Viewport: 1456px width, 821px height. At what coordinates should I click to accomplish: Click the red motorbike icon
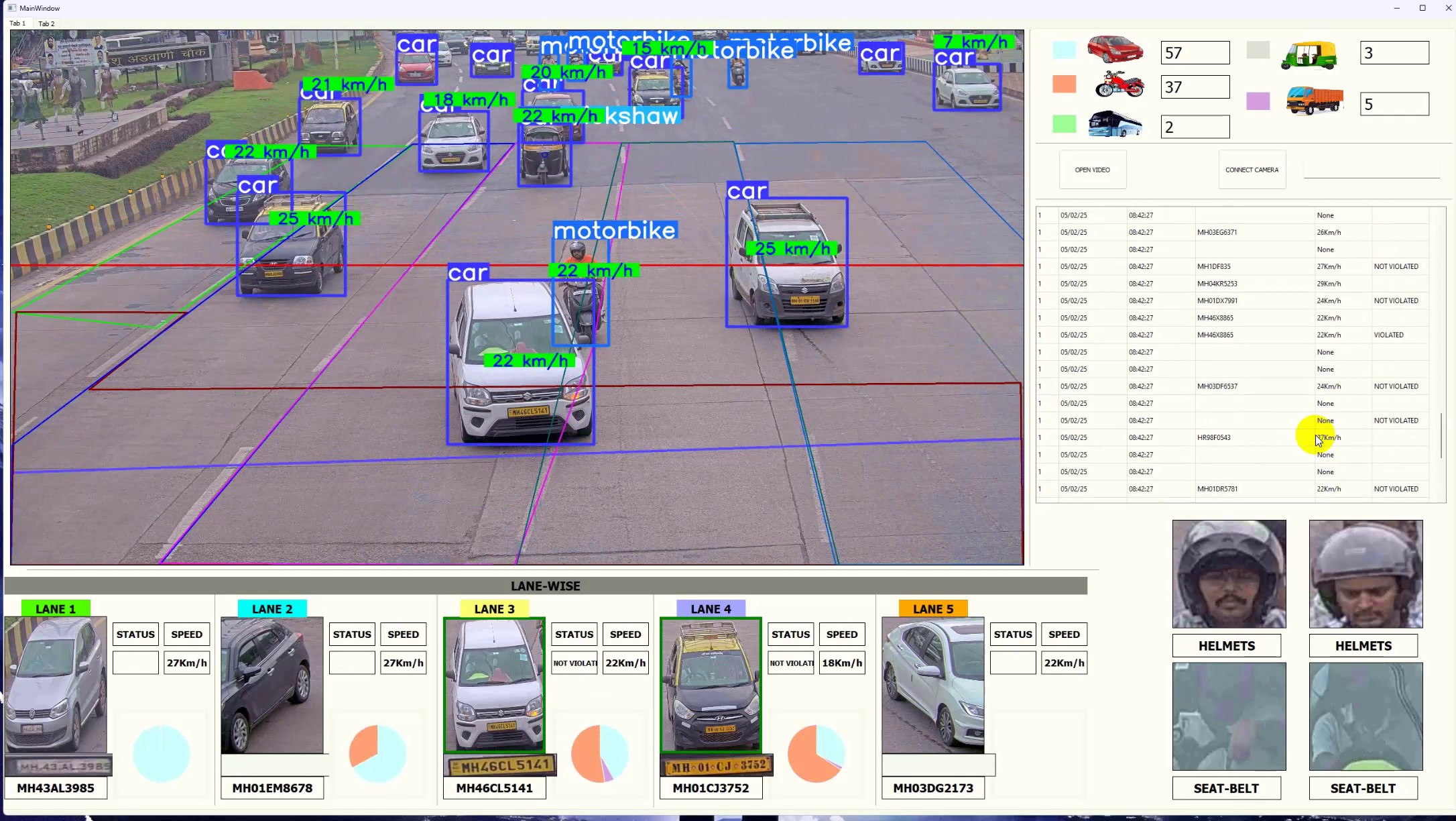click(x=1119, y=85)
